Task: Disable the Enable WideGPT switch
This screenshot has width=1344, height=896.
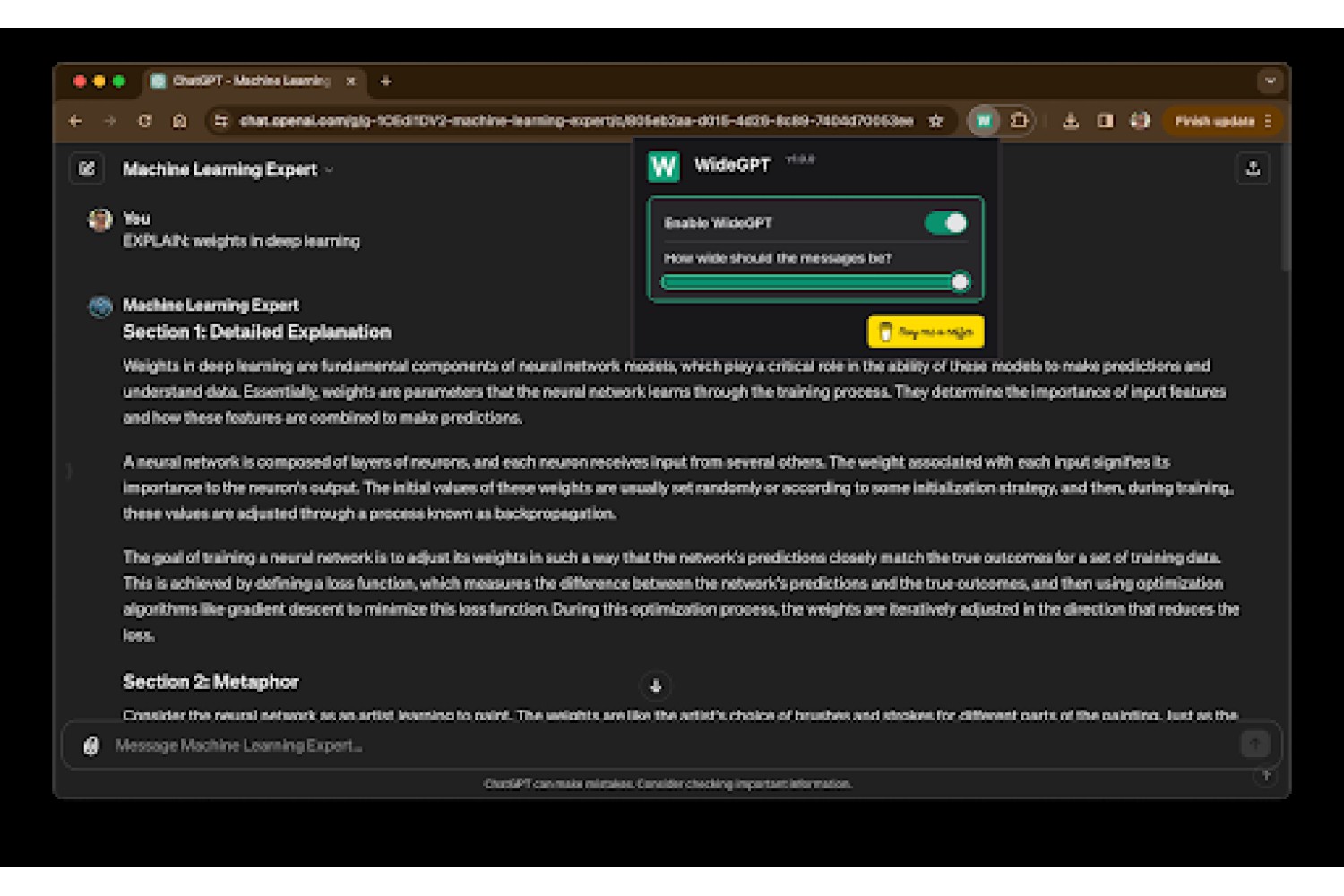Action: (x=946, y=223)
